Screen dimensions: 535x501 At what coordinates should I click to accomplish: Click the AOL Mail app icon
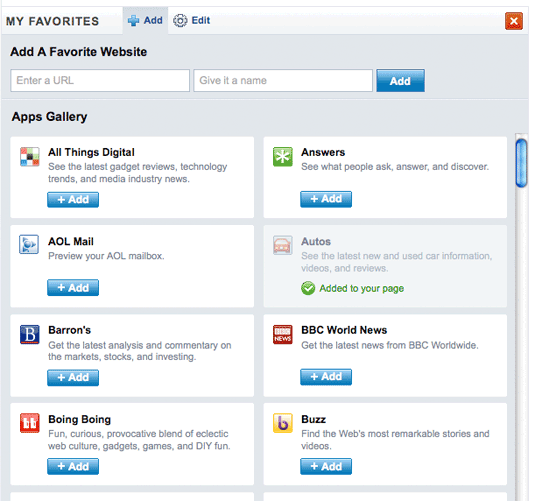pos(29,244)
